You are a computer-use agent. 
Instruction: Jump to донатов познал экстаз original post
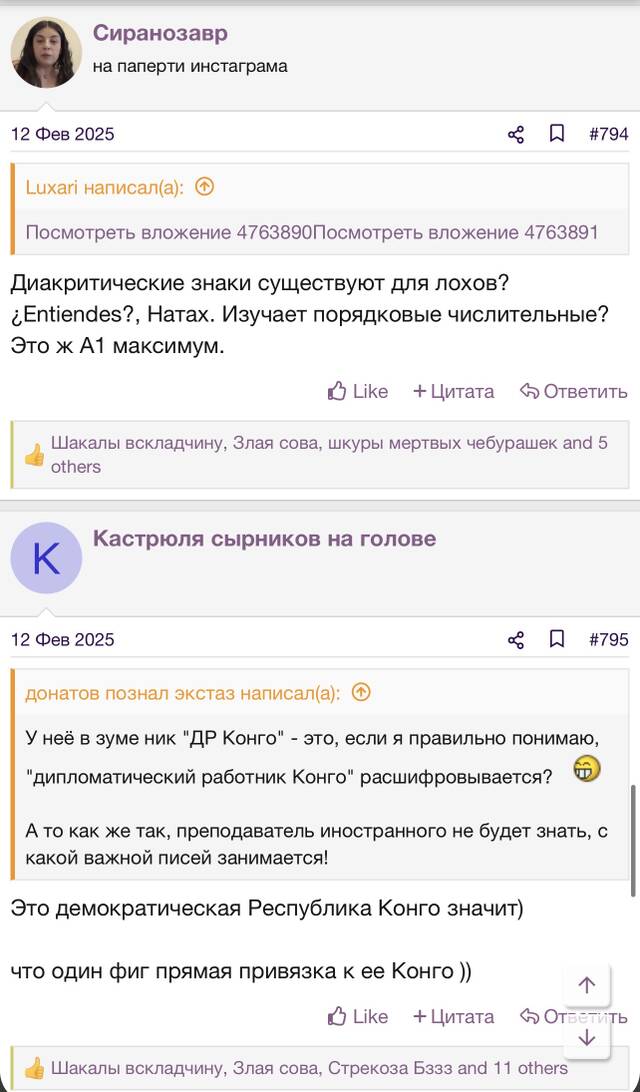pyautogui.click(x=361, y=693)
